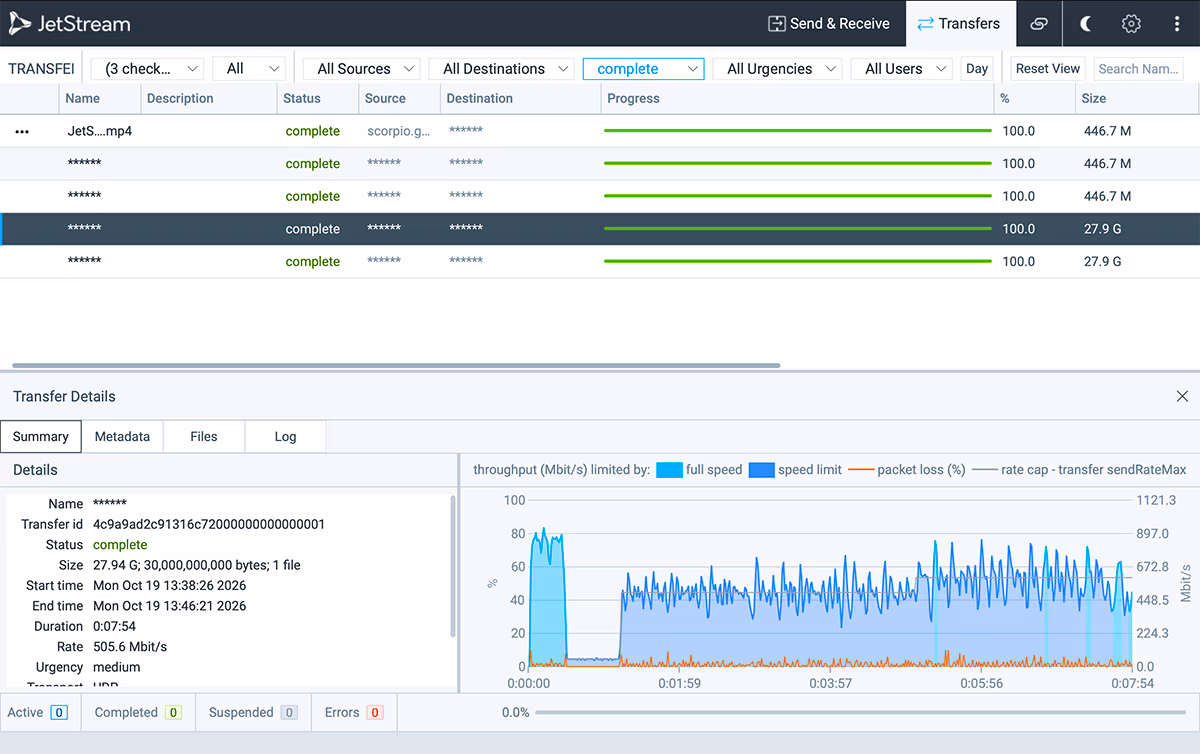Expand the 'All' filter dropdown
The height and width of the screenshot is (754, 1200).
(x=249, y=69)
